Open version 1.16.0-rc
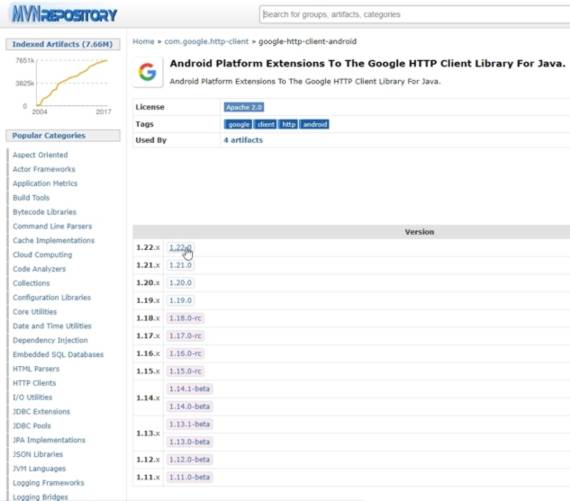 (x=185, y=353)
